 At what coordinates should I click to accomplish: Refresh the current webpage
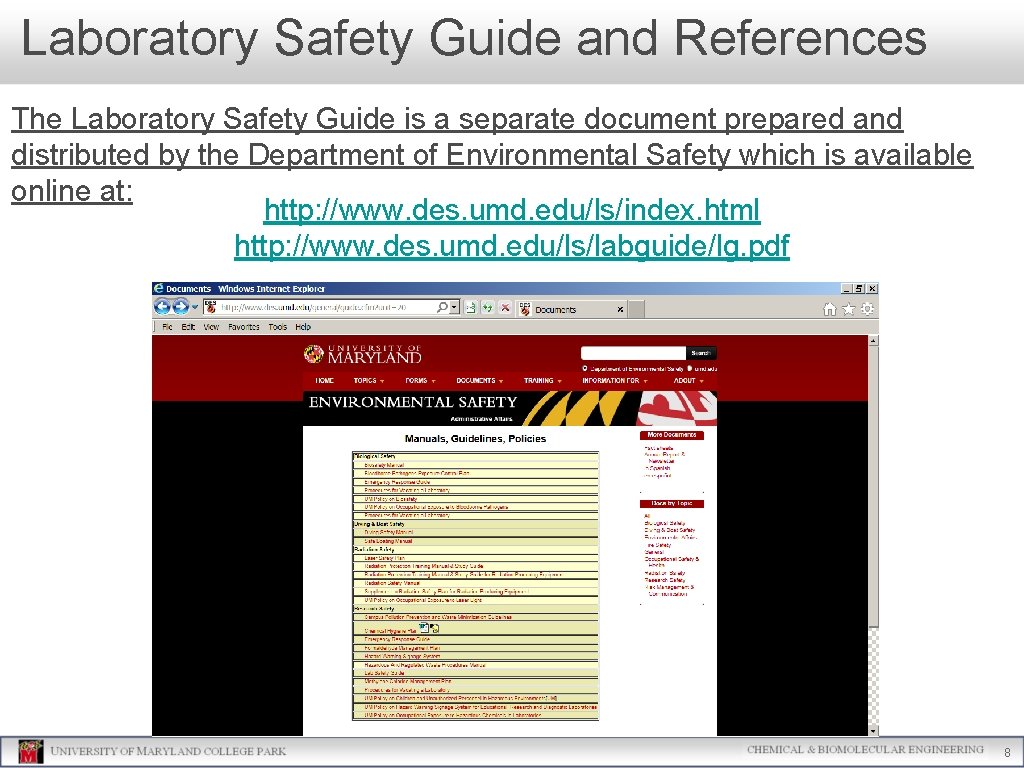point(486,308)
